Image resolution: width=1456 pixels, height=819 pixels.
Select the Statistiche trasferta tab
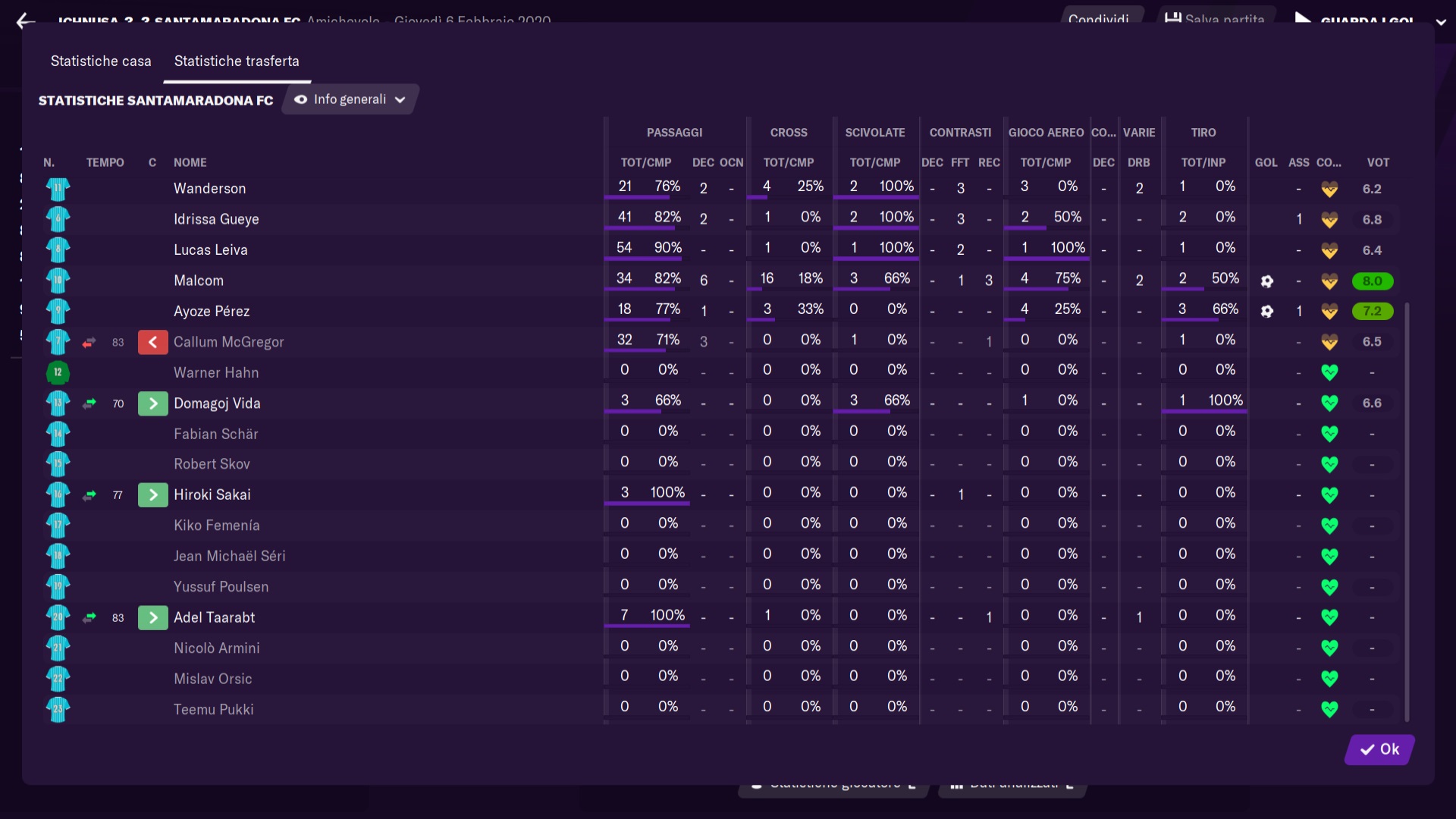[237, 61]
